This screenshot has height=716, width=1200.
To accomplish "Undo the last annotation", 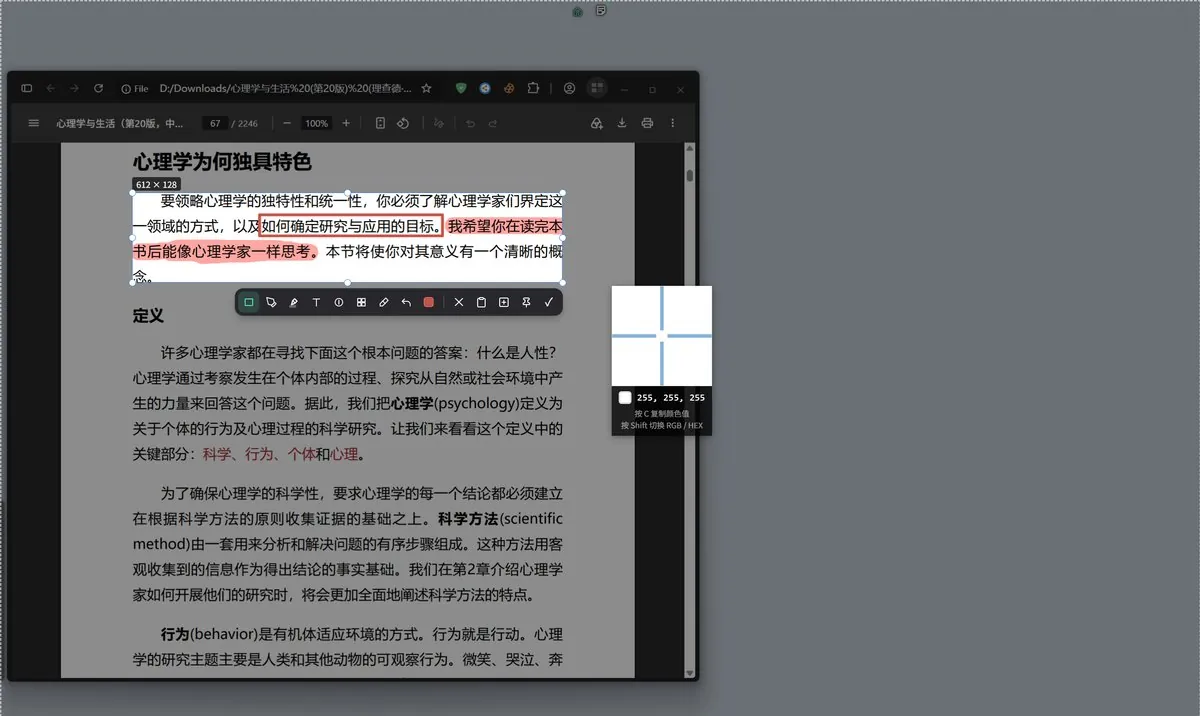I will click(x=406, y=302).
